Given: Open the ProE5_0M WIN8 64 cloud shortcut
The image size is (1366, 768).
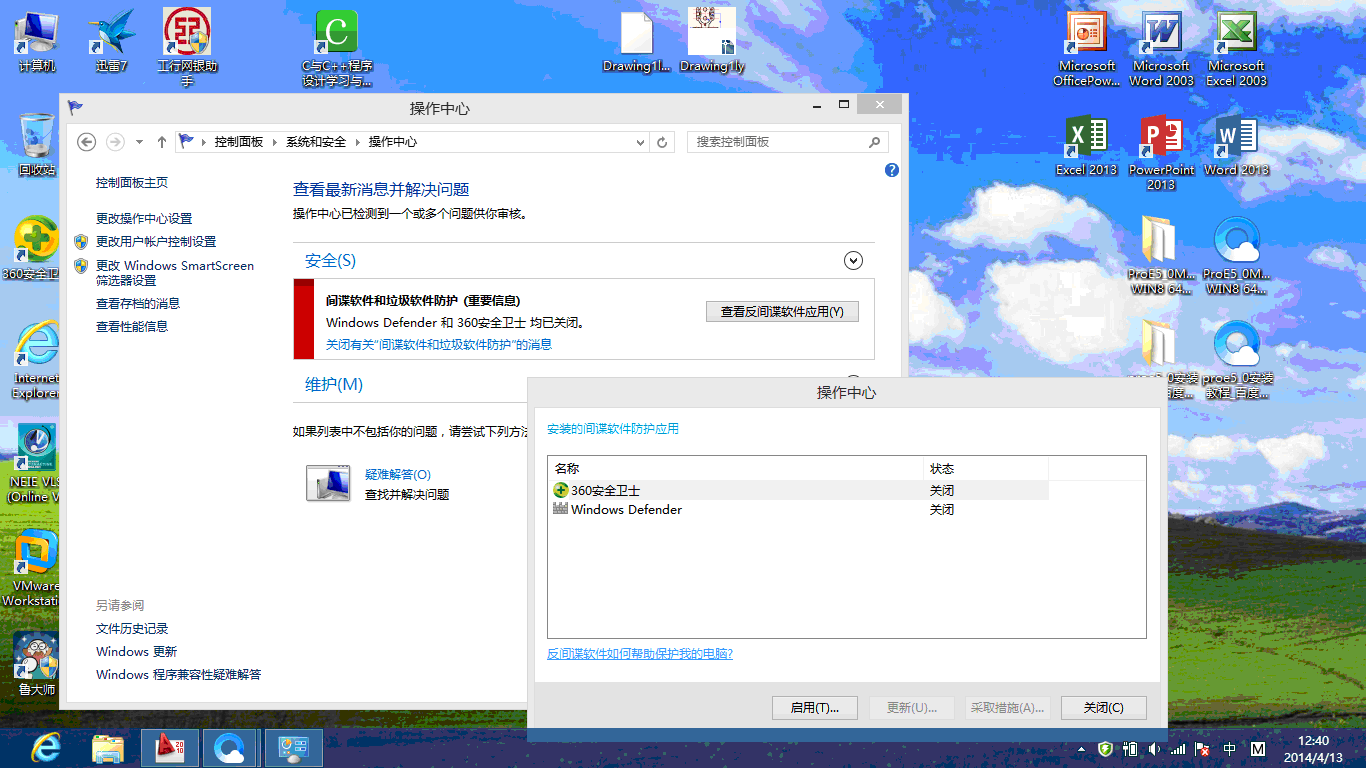Looking at the screenshot, I should point(1237,255).
